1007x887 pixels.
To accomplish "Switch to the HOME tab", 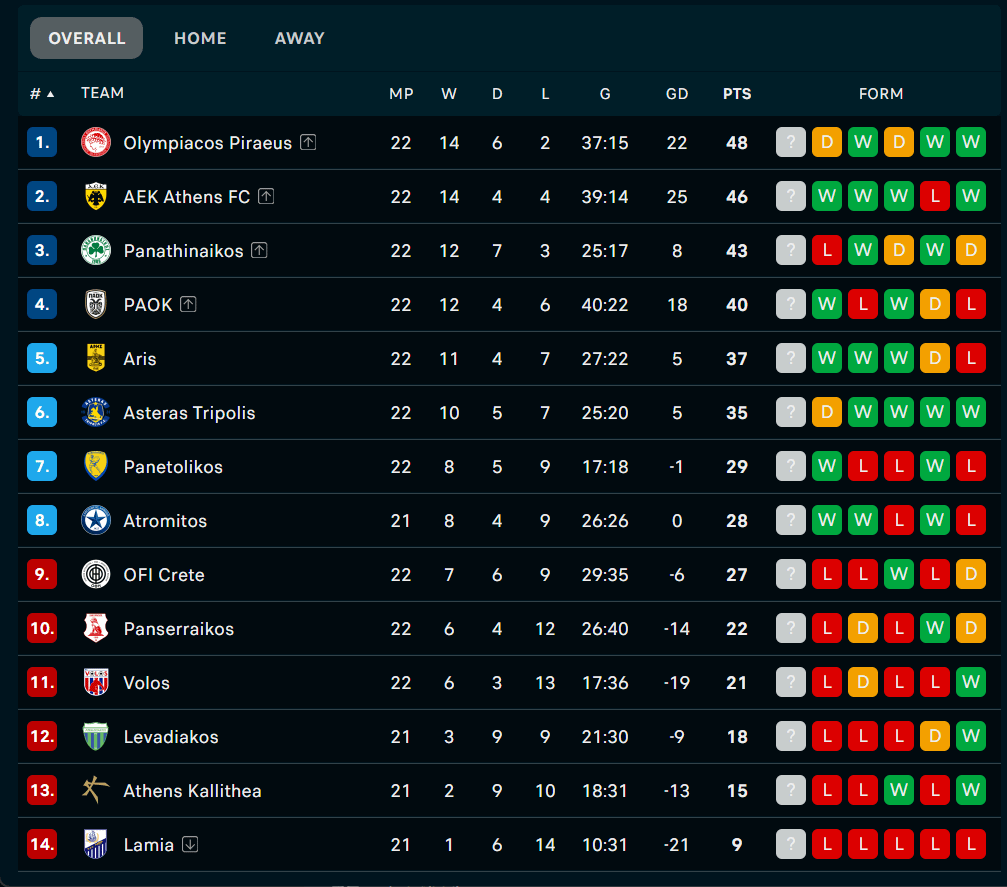I will click(200, 38).
